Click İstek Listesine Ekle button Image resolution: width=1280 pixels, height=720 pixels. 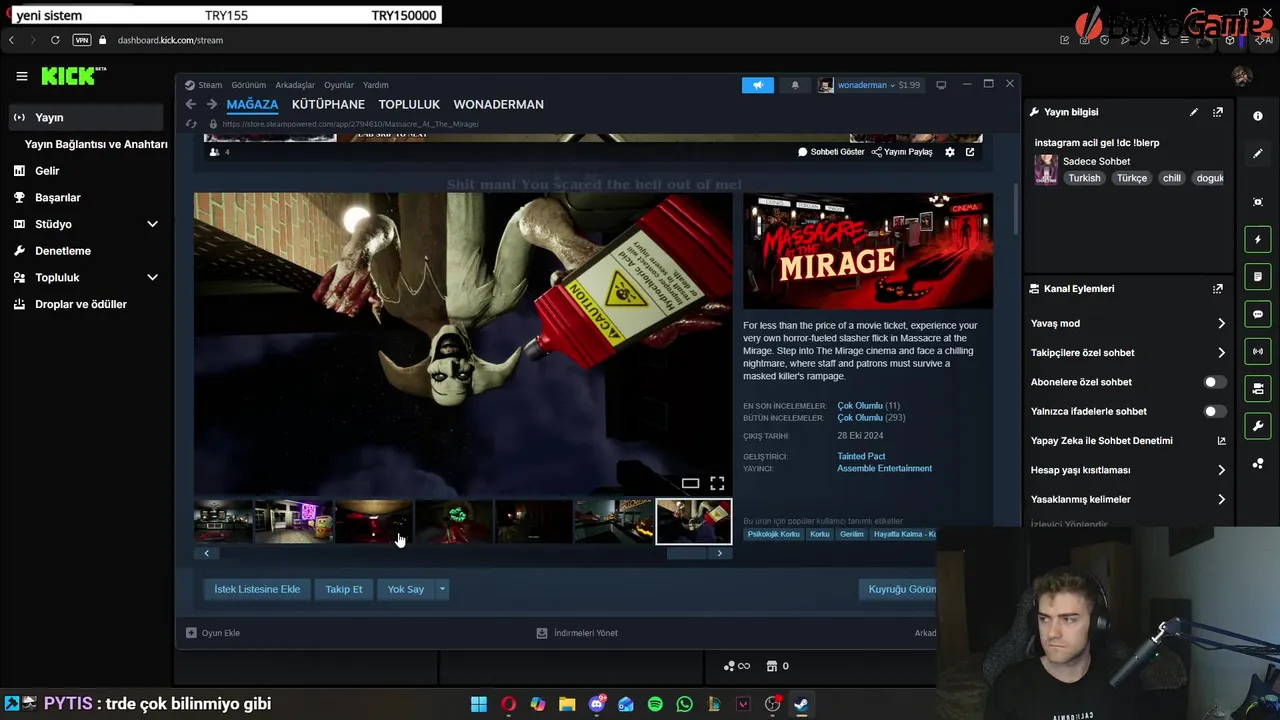[x=257, y=589]
